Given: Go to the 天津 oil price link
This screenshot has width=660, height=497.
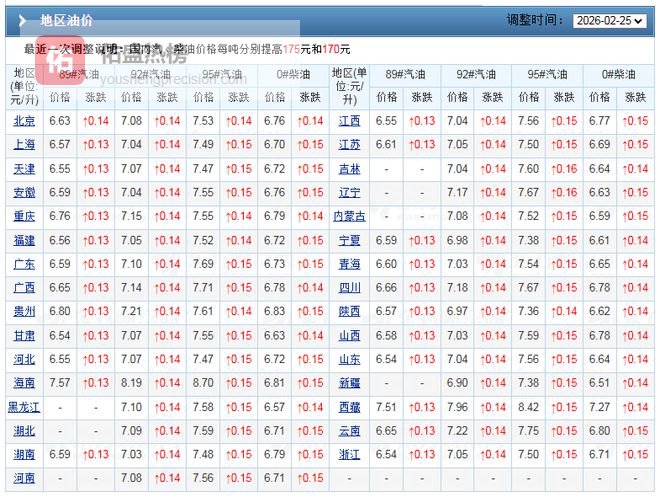Looking at the screenshot, I should pos(24,169).
